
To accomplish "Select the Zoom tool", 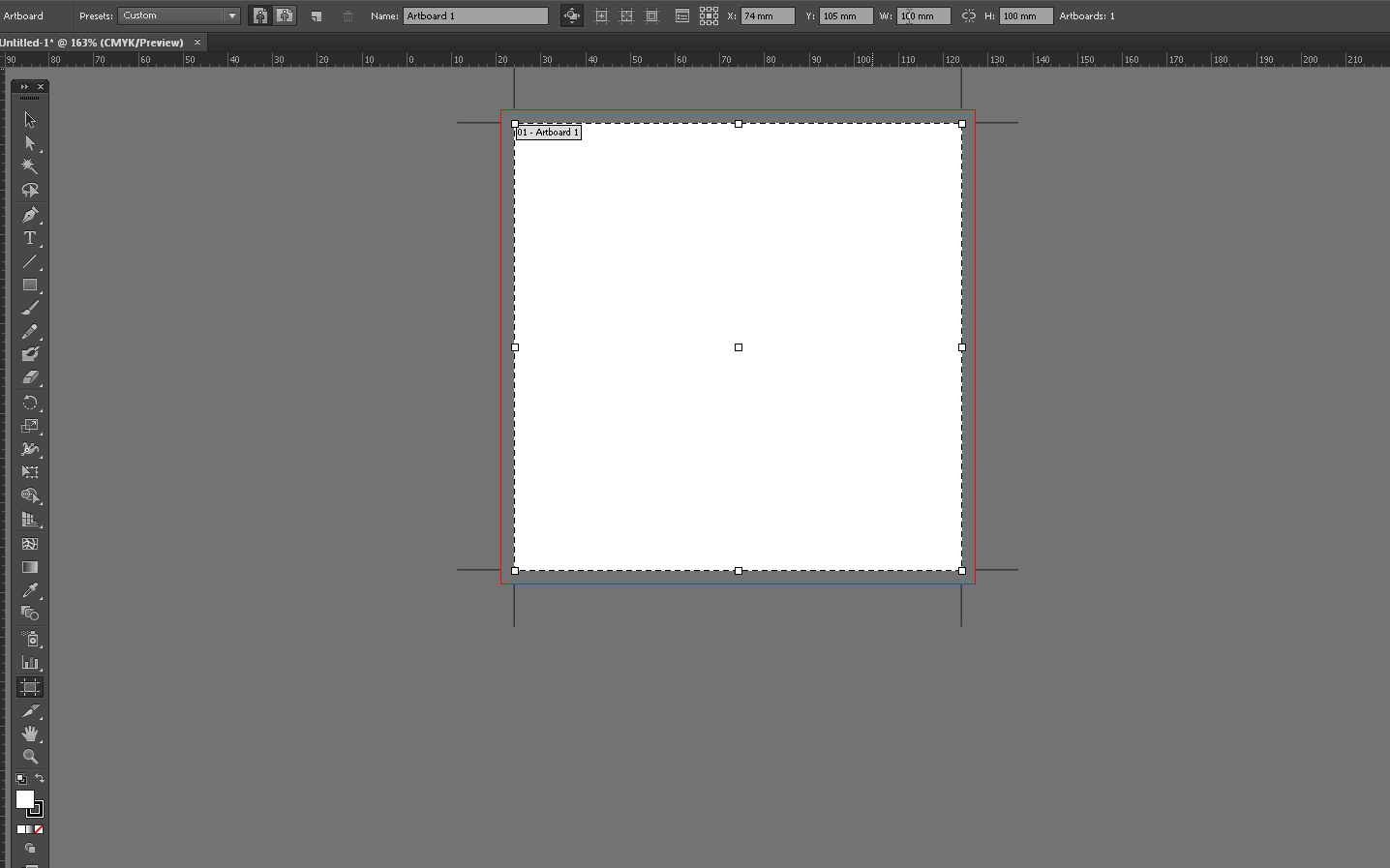I will point(29,758).
